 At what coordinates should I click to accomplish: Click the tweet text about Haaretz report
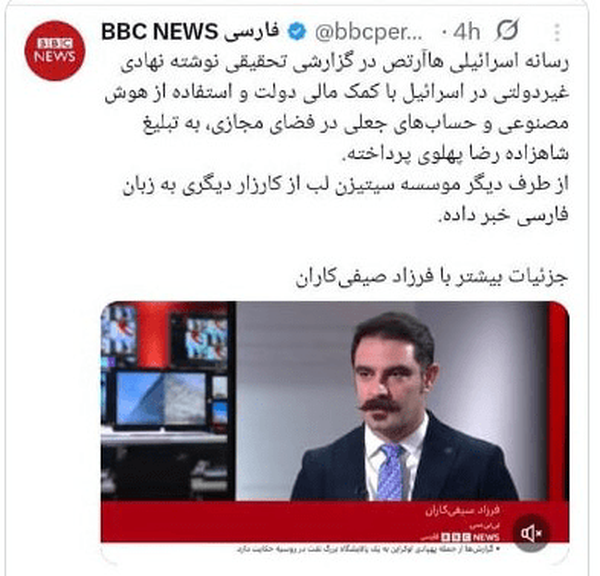(x=337, y=139)
